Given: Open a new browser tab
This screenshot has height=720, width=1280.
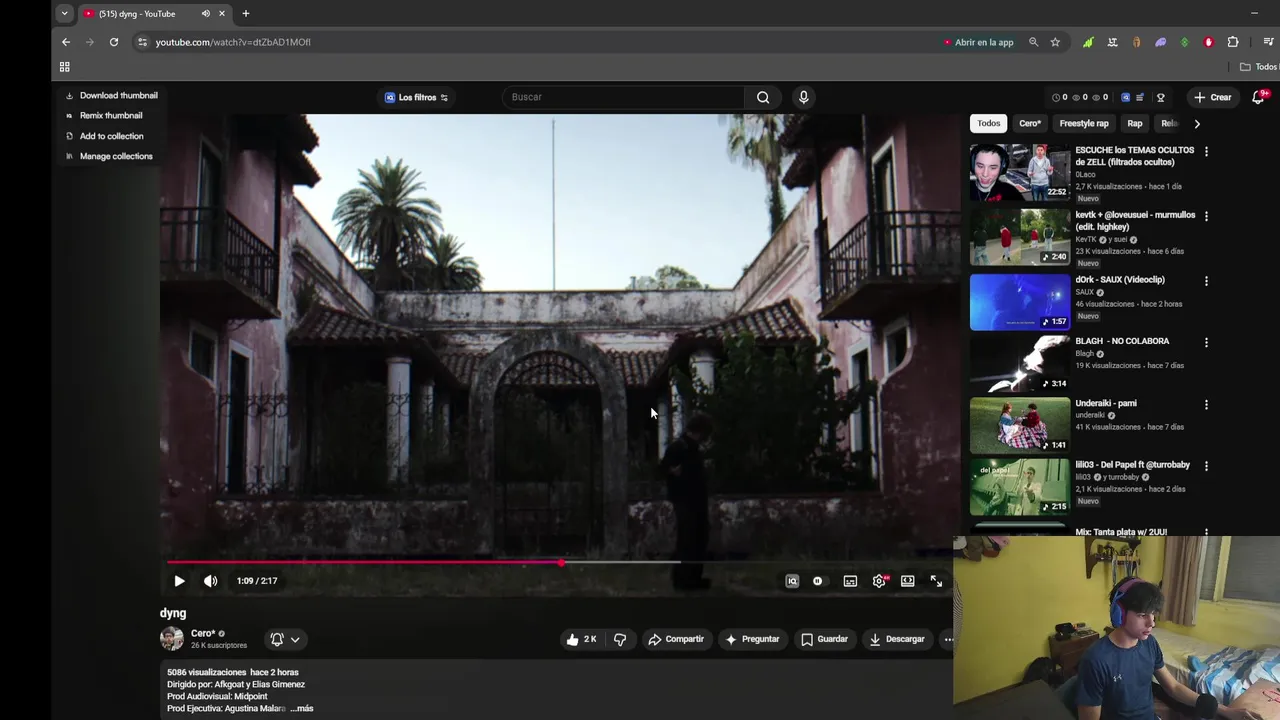Looking at the screenshot, I should (x=245, y=14).
